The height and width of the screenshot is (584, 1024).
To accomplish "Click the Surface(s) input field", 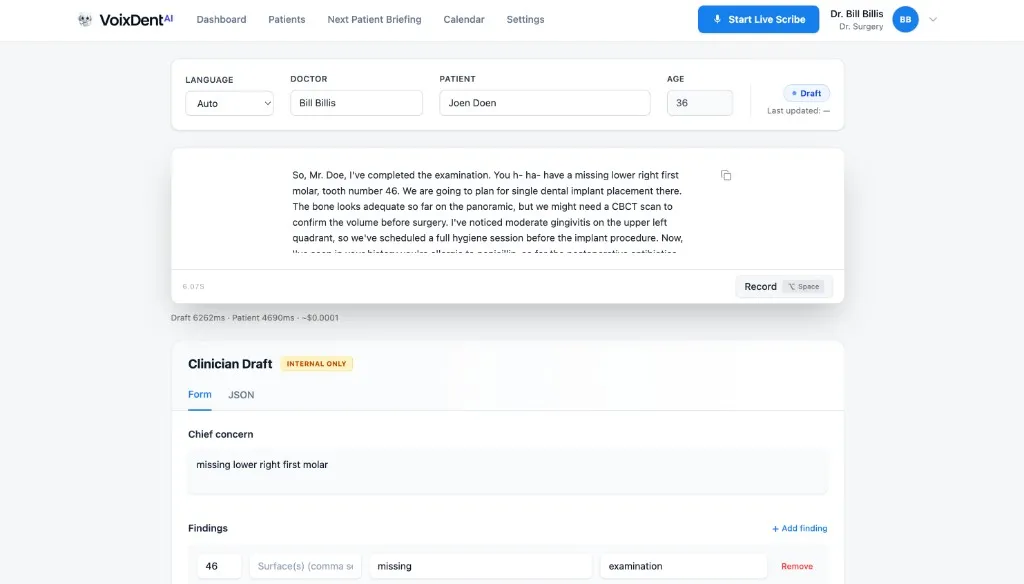I will (305, 566).
